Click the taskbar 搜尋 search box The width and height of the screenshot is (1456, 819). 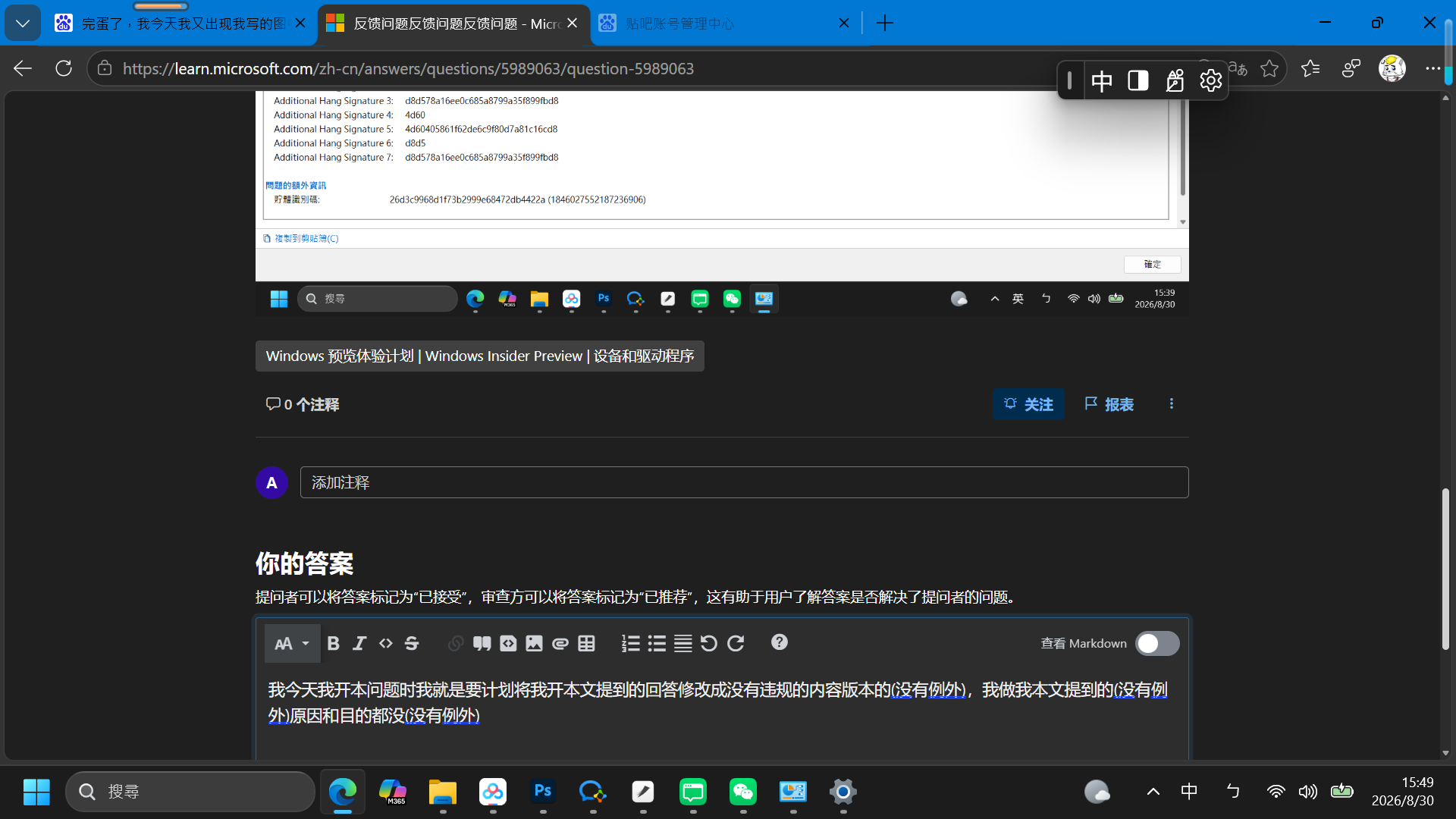(190, 792)
